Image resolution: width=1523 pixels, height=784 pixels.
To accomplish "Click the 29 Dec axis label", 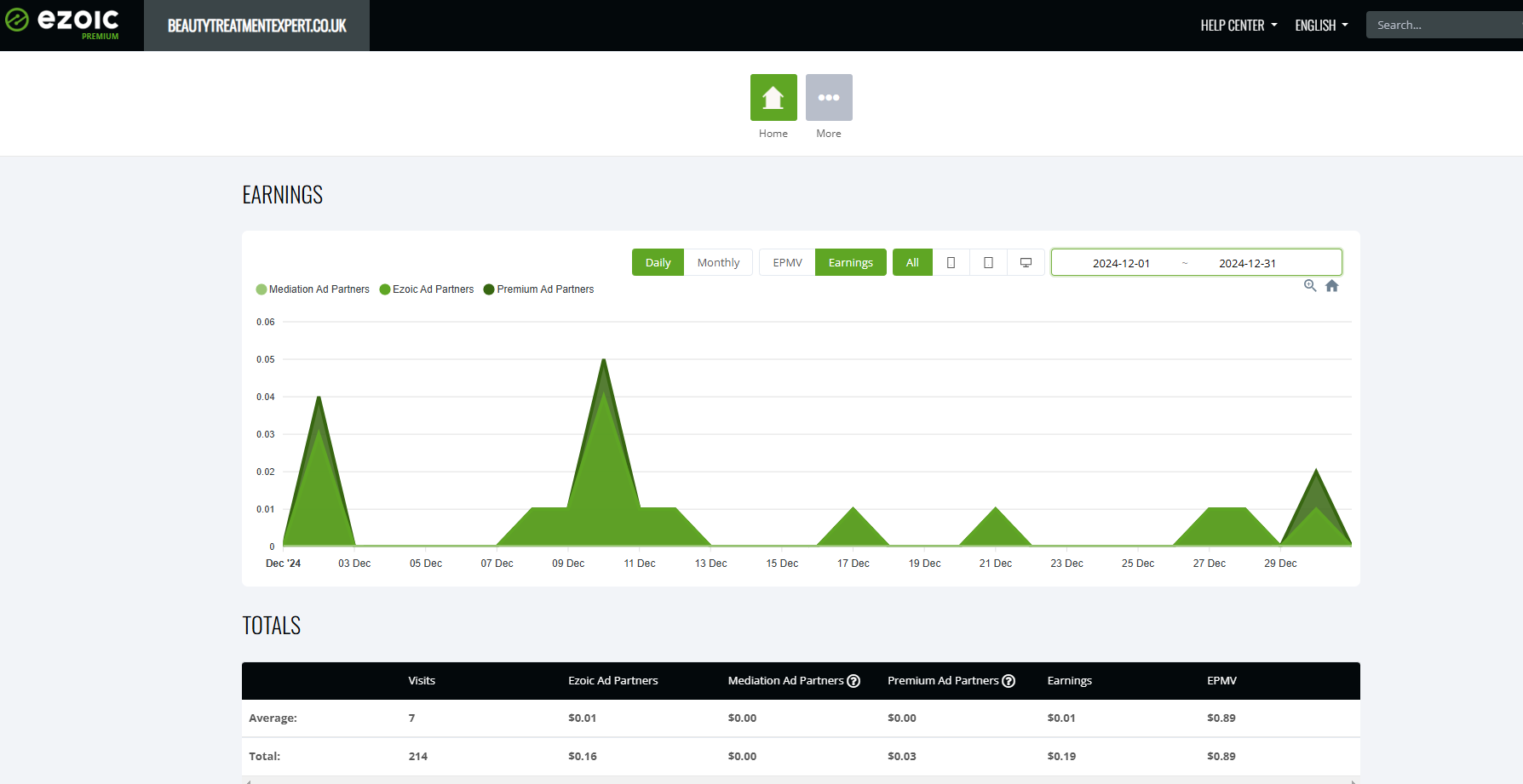I will [1280, 564].
